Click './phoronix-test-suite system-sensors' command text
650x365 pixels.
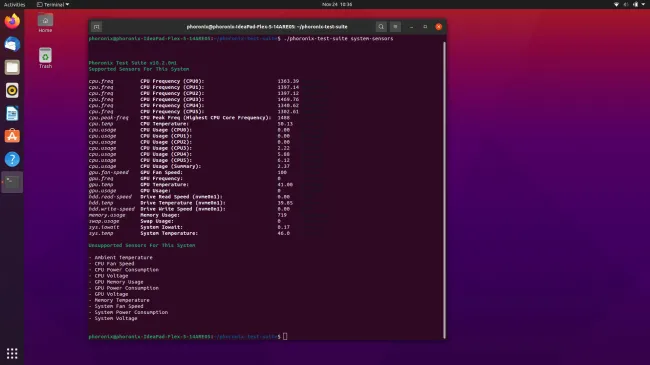(x=338, y=39)
